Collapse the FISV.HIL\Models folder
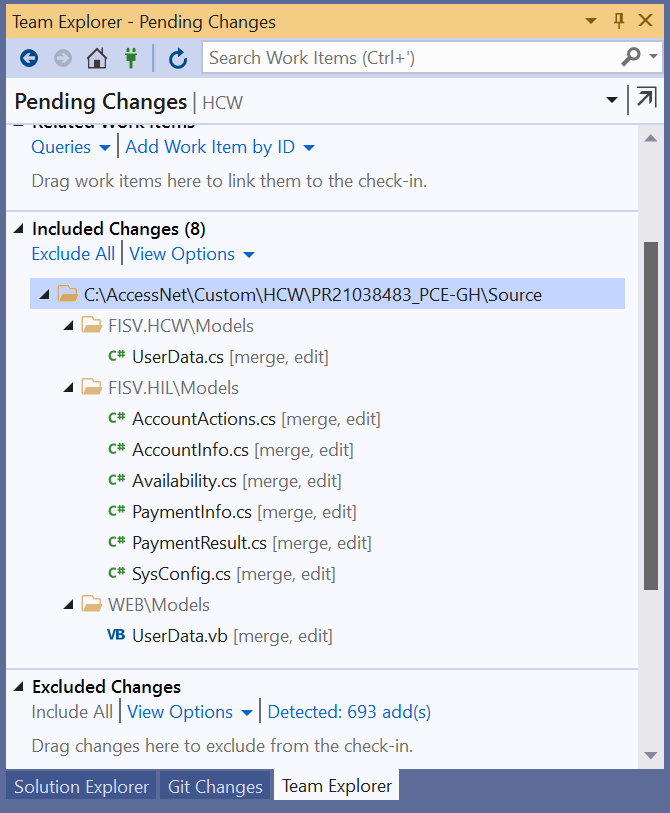 tap(66, 387)
